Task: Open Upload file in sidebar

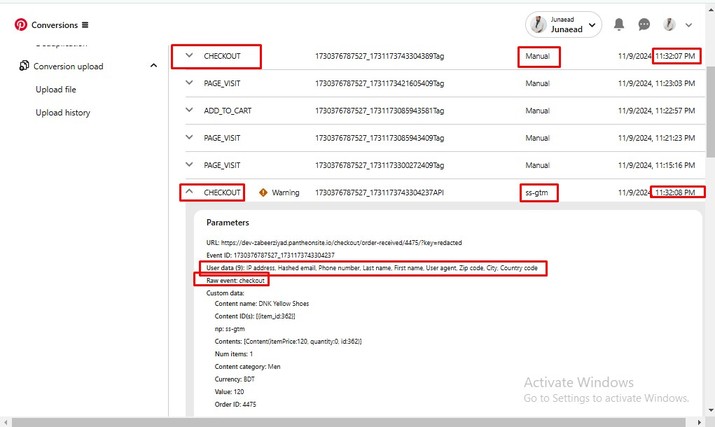Action: [x=56, y=89]
